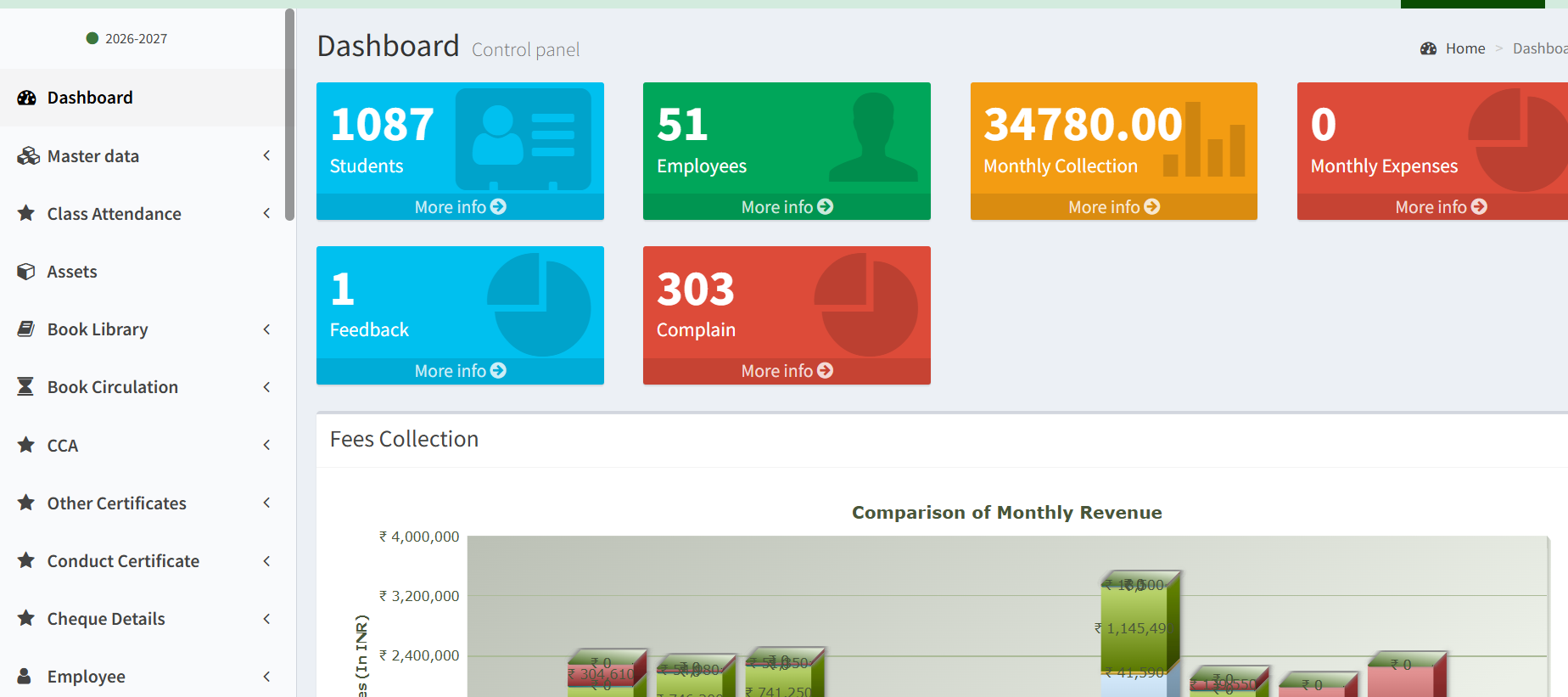Click the breadcrumb Home dashboard icon
The width and height of the screenshot is (1568, 697).
pos(1428,48)
